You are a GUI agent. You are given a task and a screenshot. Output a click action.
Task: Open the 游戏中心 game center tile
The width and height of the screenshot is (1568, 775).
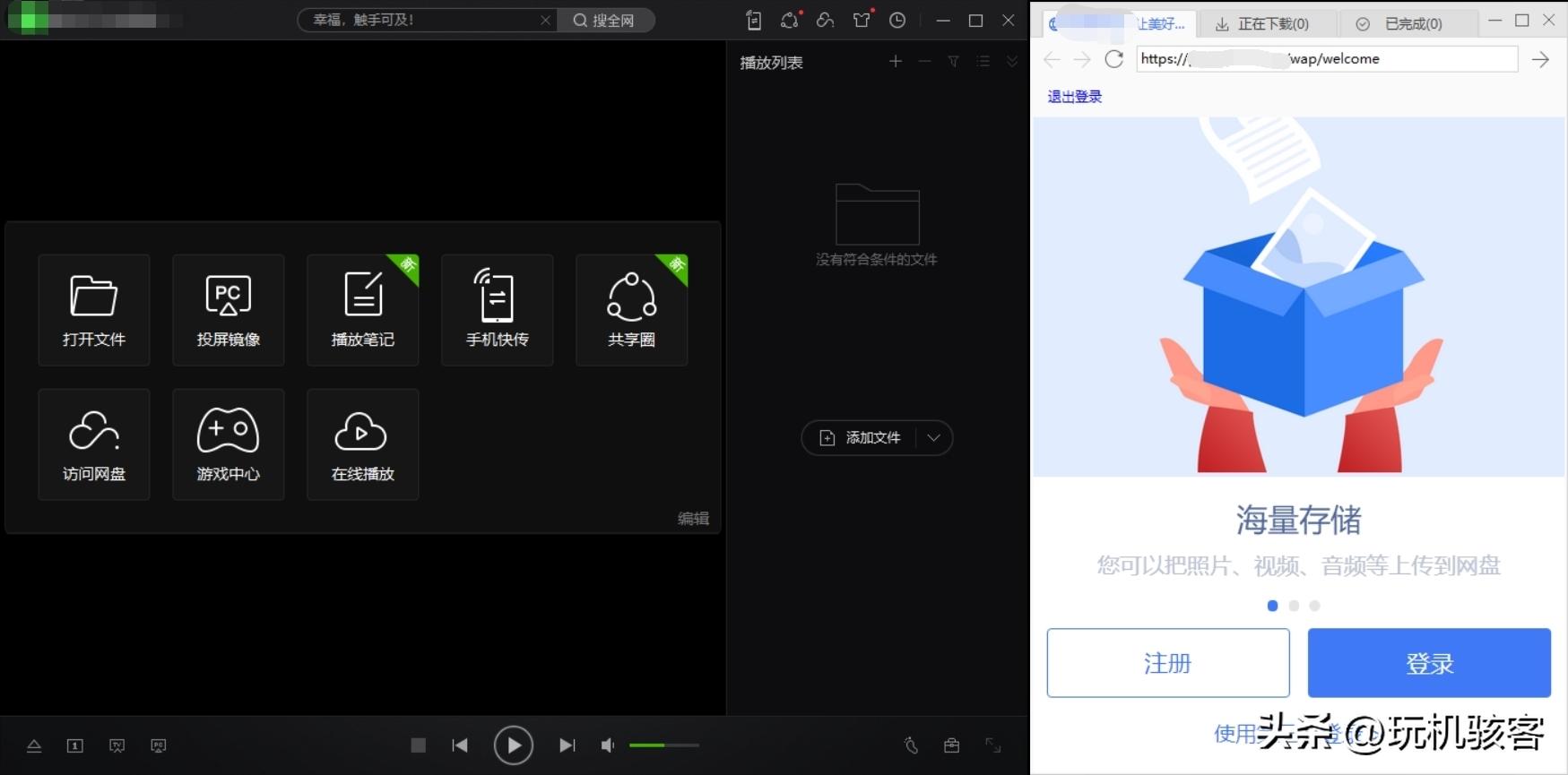click(229, 444)
